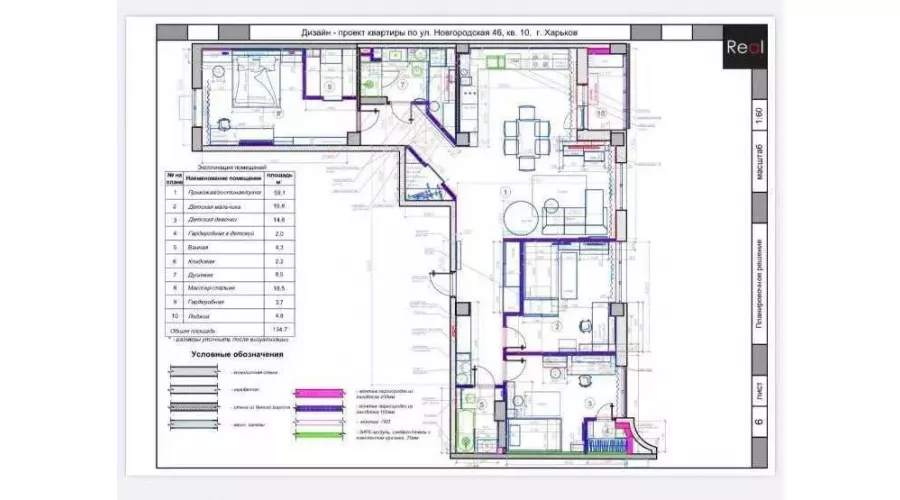This screenshot has width=900, height=500.
Task: Click the green panel legend swatch
Action: 319,435
